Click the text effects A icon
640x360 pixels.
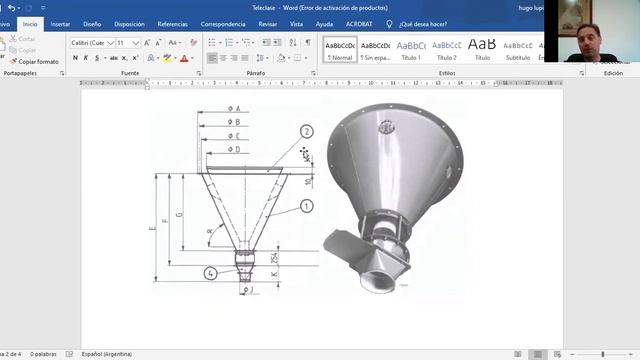click(151, 58)
